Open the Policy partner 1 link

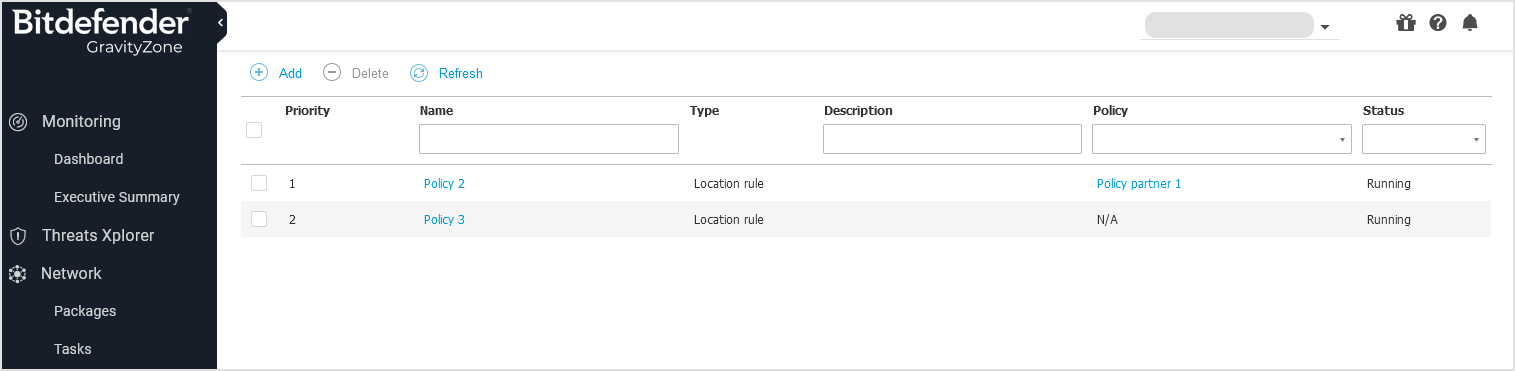1139,184
